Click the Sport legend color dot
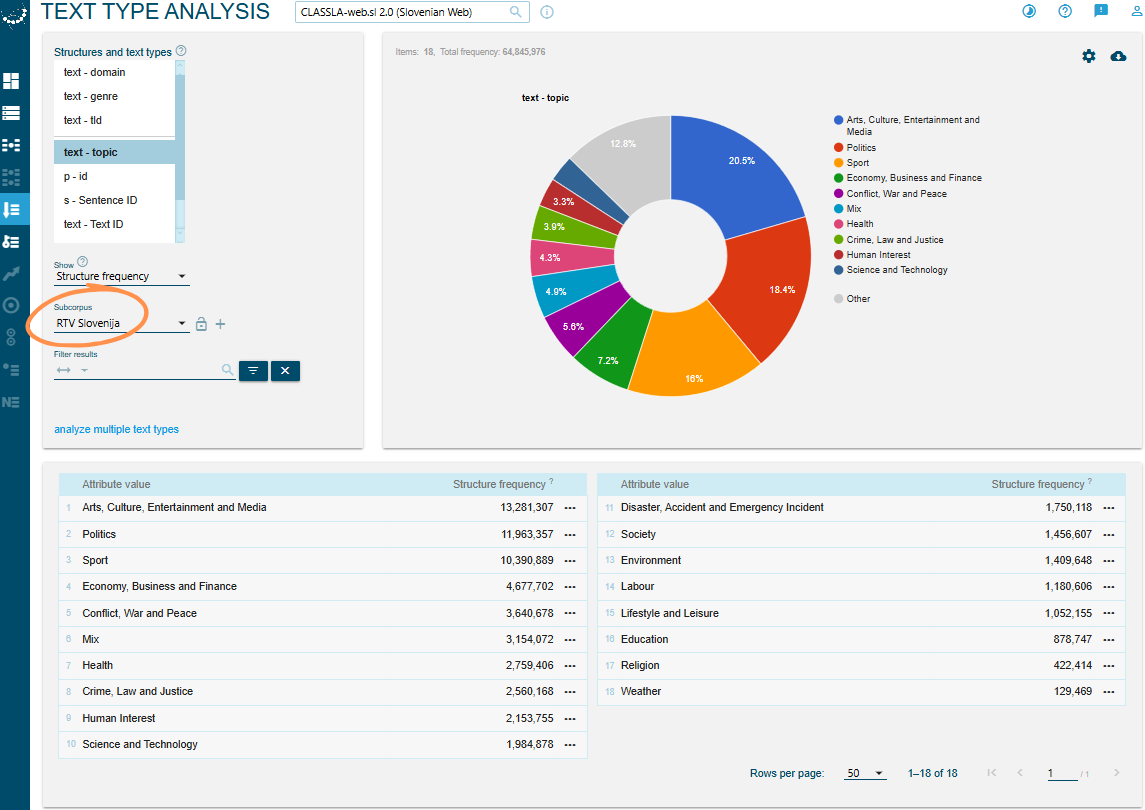 pyautogui.click(x=838, y=163)
